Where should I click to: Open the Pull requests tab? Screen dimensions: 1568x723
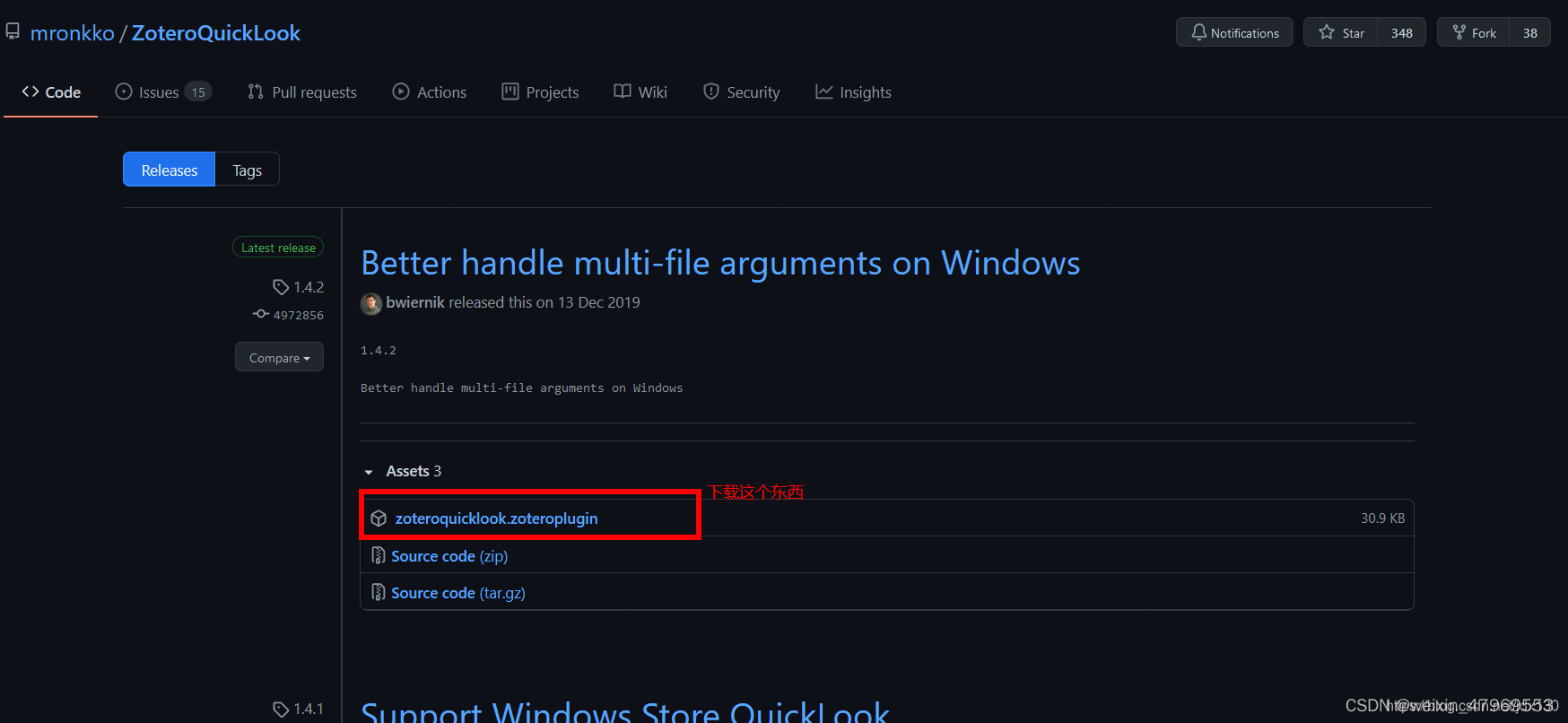point(302,92)
